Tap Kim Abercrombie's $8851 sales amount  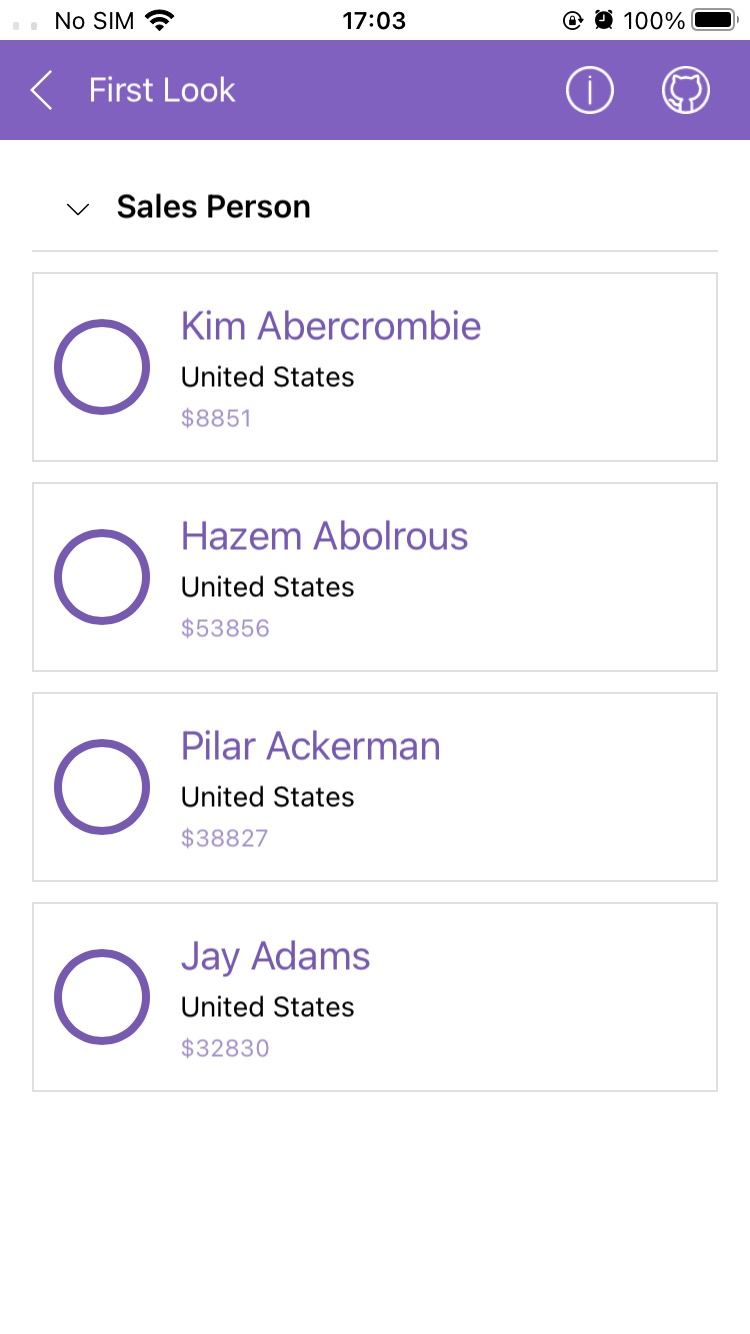tap(216, 418)
